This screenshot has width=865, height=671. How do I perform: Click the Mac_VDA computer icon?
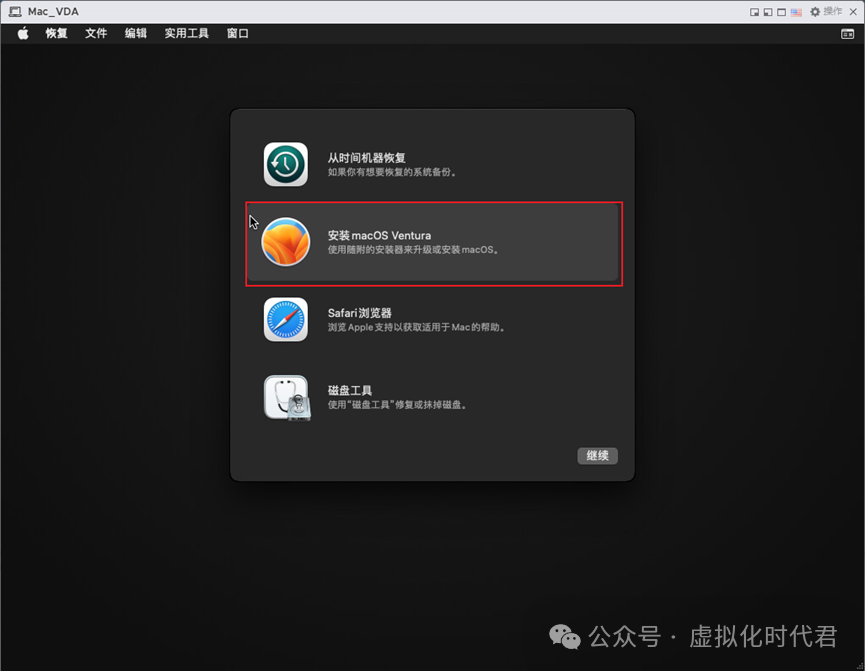tap(15, 12)
